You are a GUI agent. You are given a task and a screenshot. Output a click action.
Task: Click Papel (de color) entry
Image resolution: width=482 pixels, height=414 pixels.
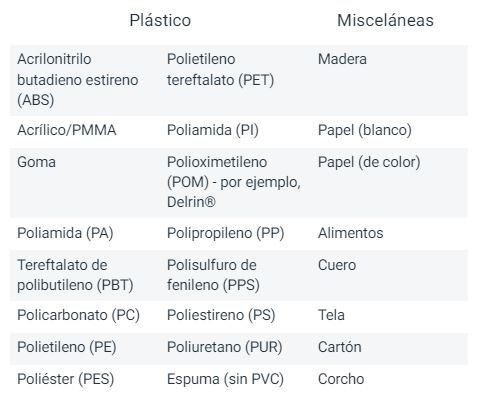click(x=369, y=162)
